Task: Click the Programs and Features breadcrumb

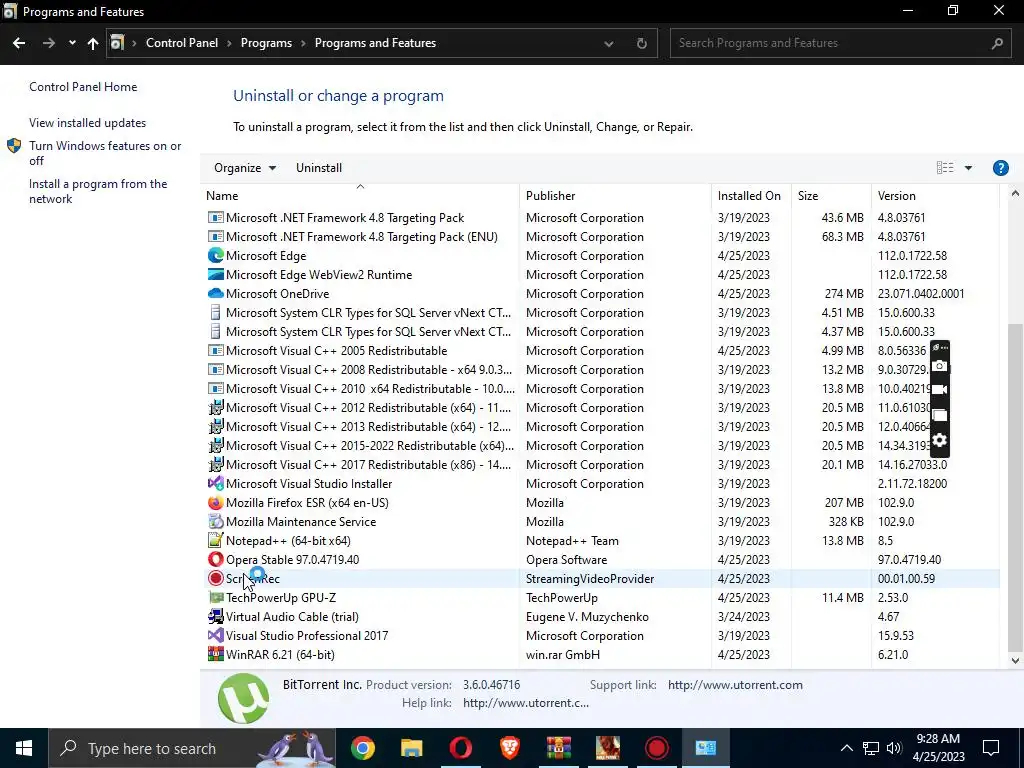Action: coord(376,43)
